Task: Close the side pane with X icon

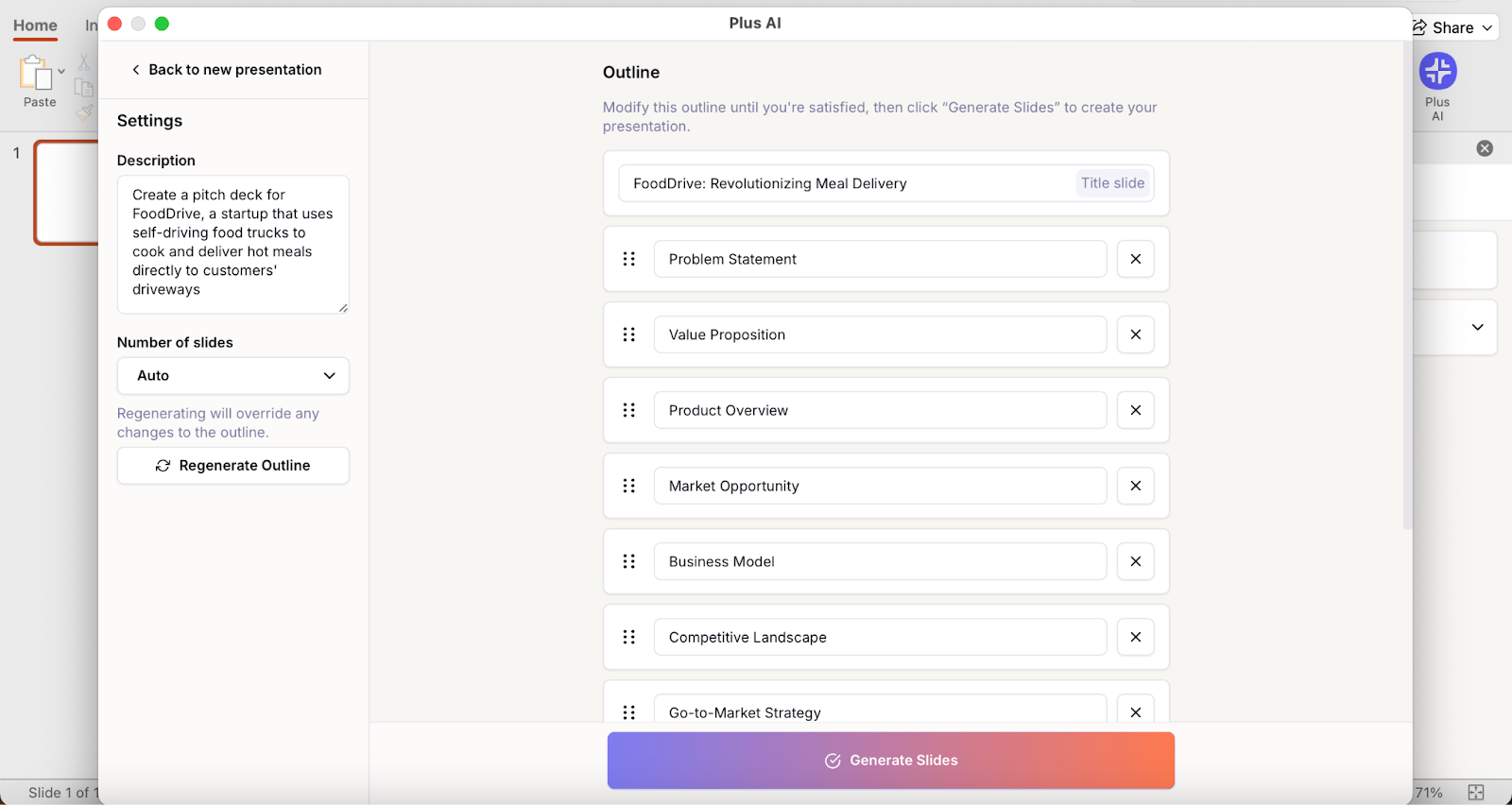Action: click(1485, 148)
